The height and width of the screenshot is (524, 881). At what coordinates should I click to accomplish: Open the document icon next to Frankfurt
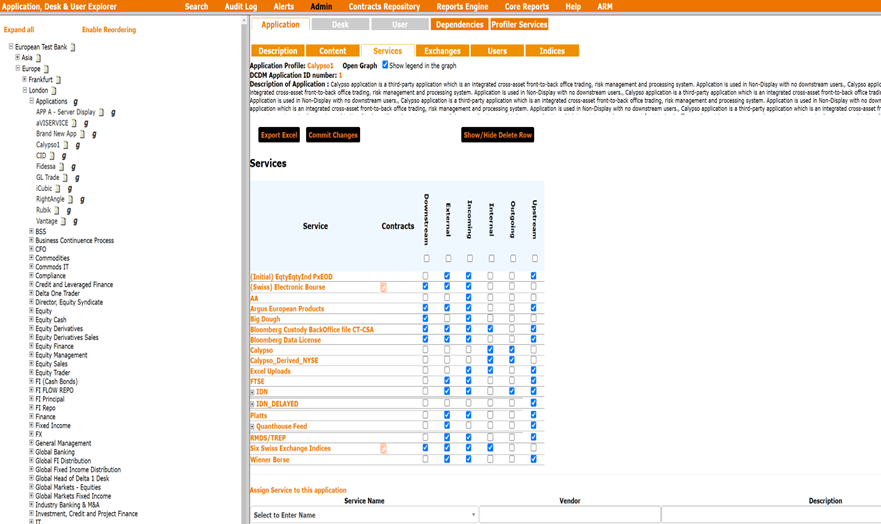coord(58,80)
